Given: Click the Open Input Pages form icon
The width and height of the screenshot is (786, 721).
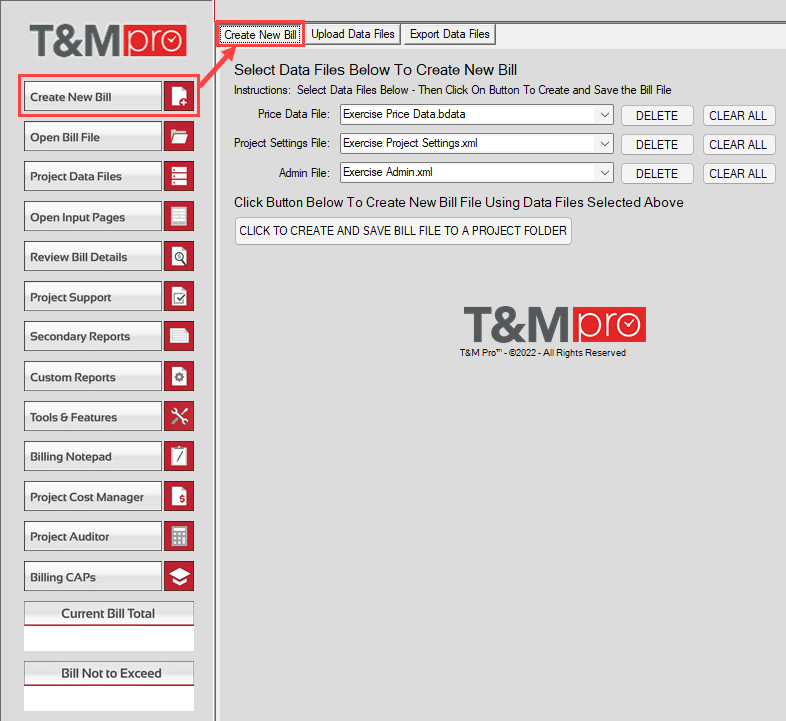Looking at the screenshot, I should 179,216.
